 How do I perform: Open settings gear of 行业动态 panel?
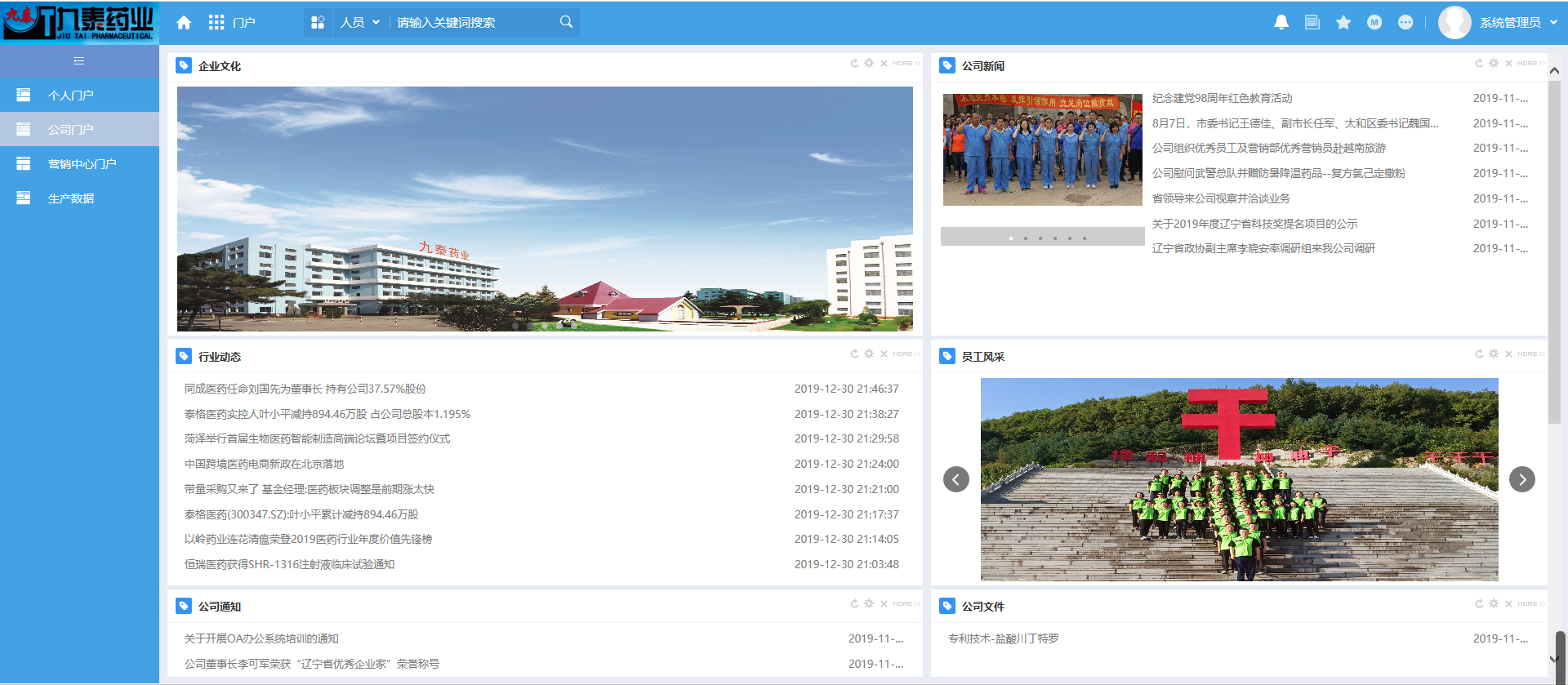click(869, 354)
